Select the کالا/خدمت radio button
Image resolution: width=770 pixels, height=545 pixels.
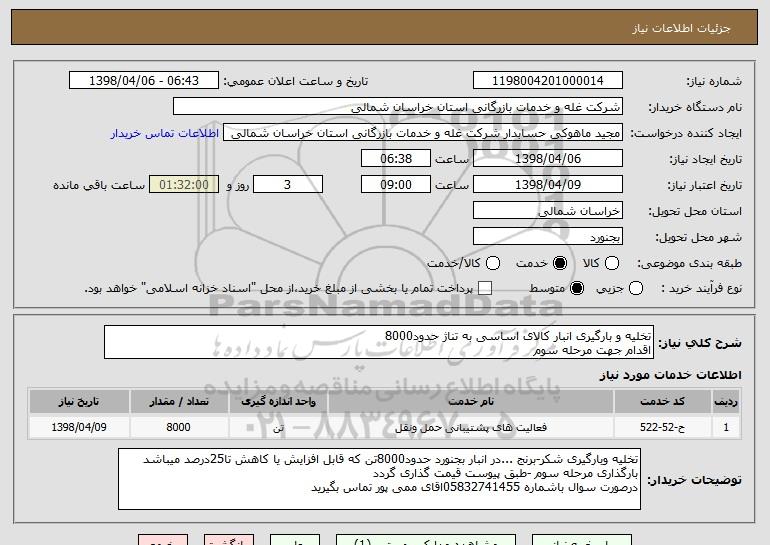493,263
